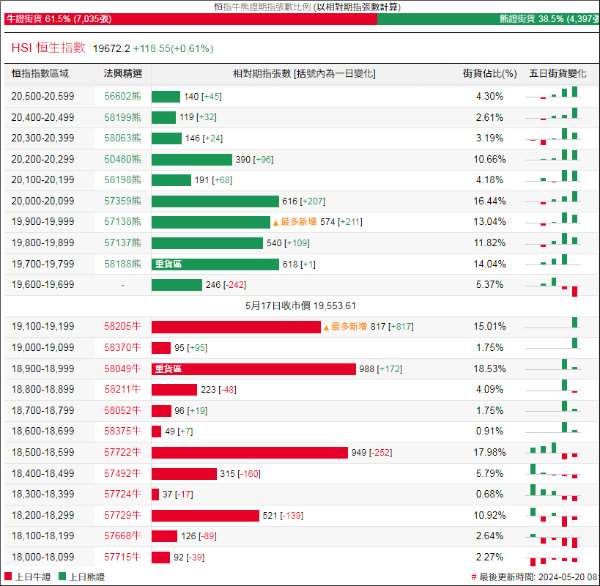Click the 18.53% outstanding share value
The height and width of the screenshot is (586, 600).
[490, 369]
